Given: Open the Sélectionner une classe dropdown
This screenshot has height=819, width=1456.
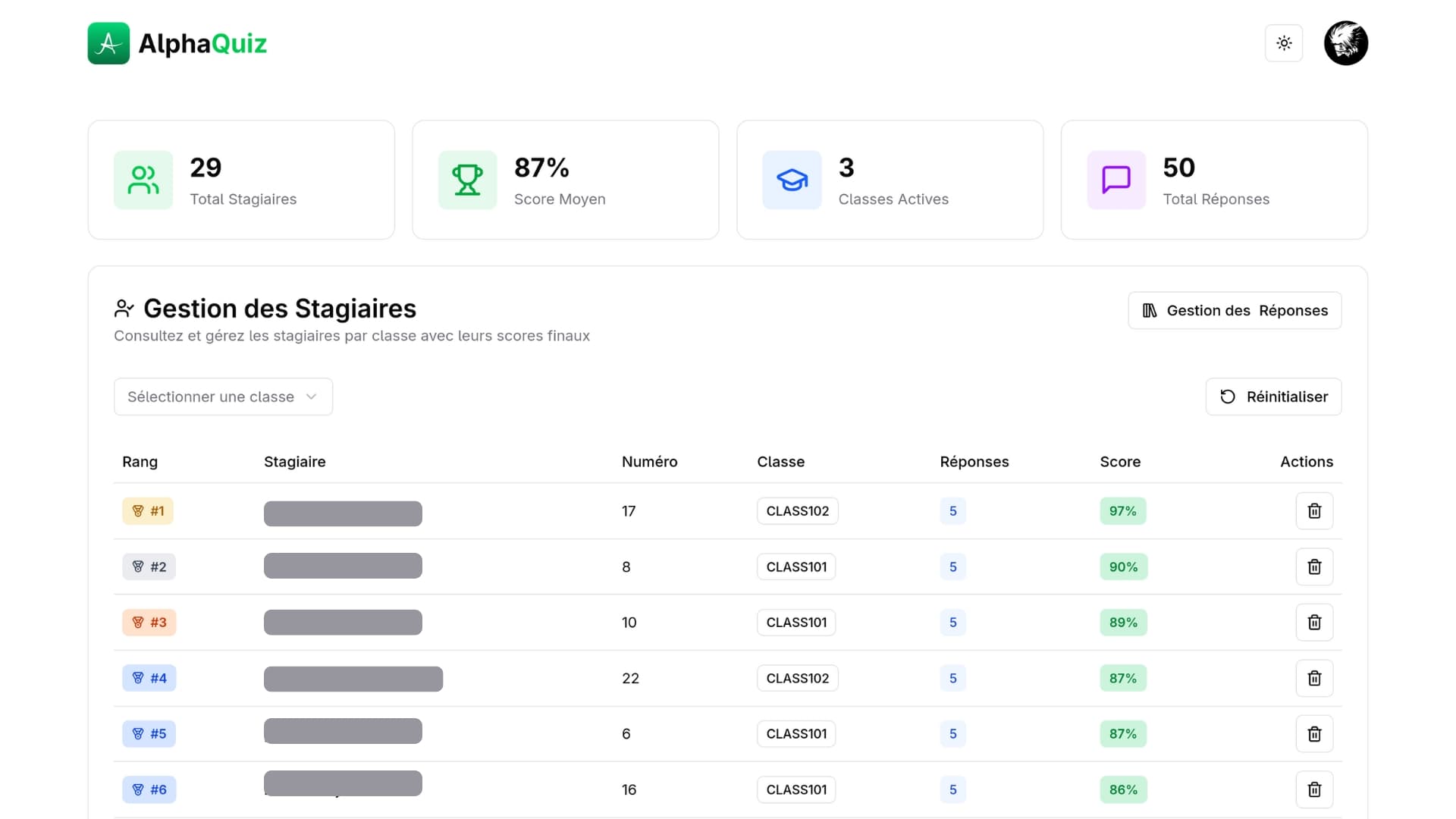Looking at the screenshot, I should point(223,397).
